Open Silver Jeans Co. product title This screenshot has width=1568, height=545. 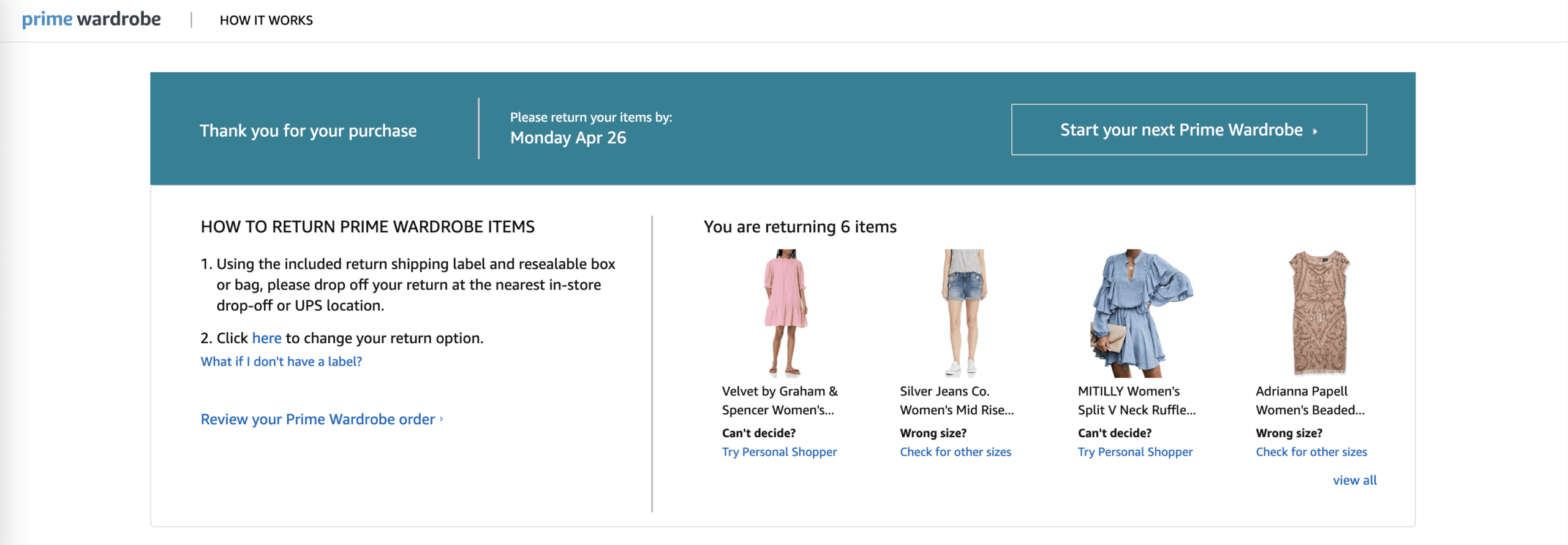point(956,400)
